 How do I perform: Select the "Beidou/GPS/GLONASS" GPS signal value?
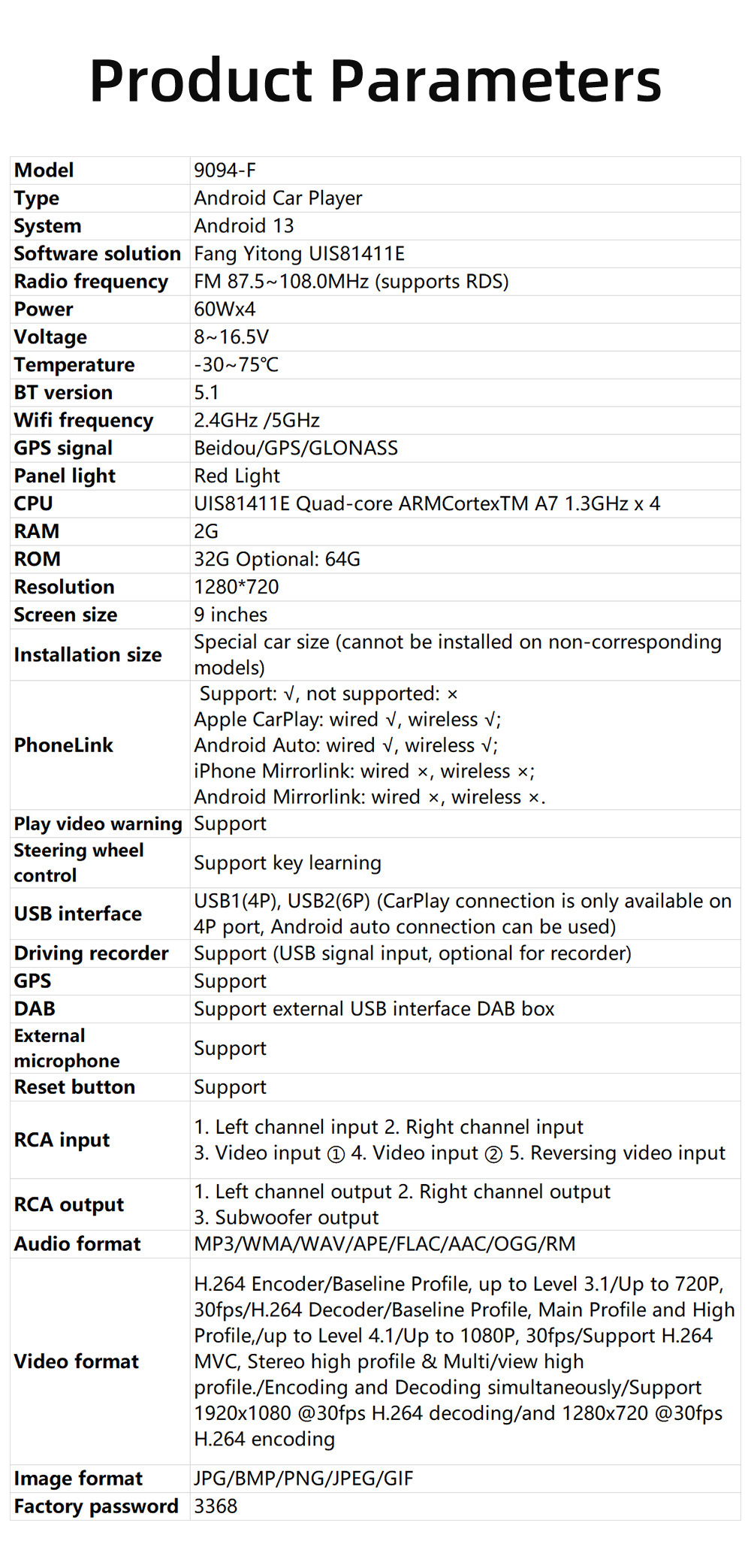click(296, 449)
